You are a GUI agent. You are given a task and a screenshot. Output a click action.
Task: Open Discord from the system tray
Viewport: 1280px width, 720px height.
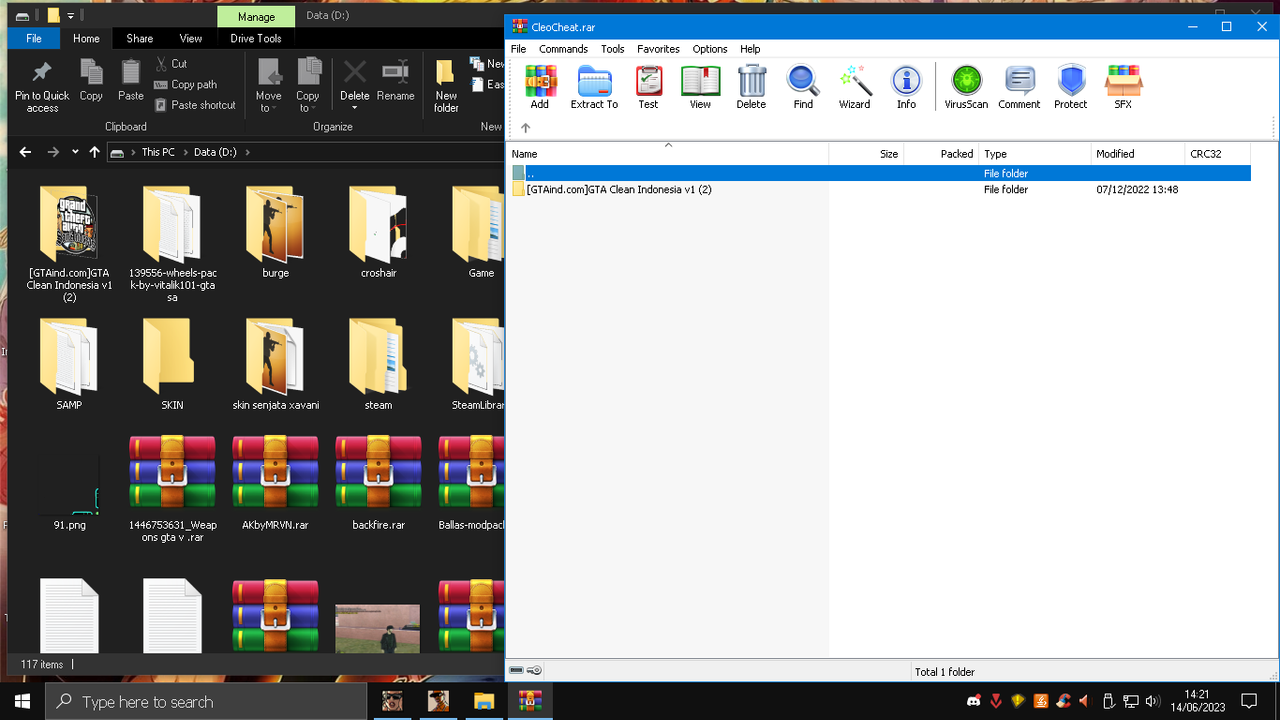click(974, 701)
